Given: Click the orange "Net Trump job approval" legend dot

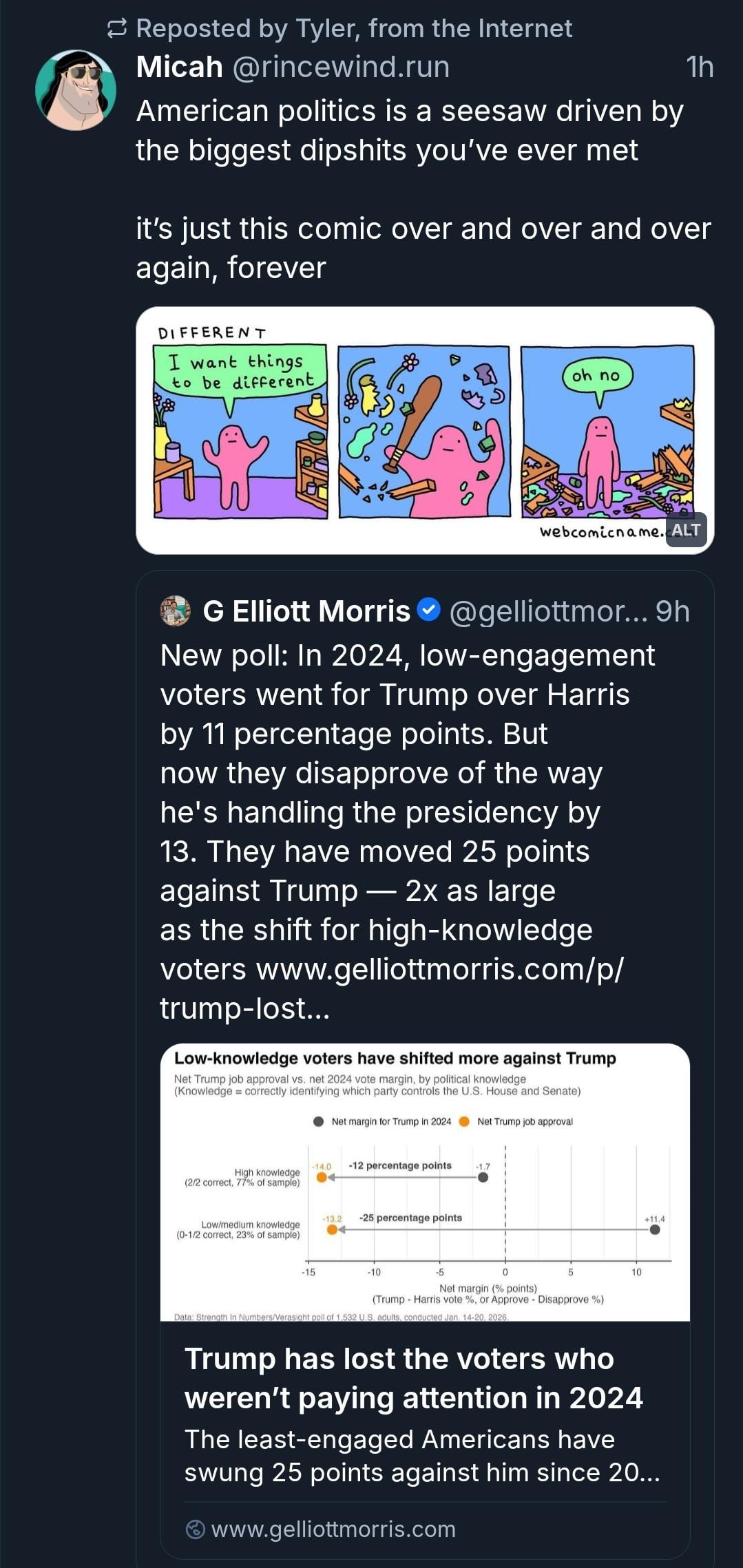Looking at the screenshot, I should point(464,1121).
